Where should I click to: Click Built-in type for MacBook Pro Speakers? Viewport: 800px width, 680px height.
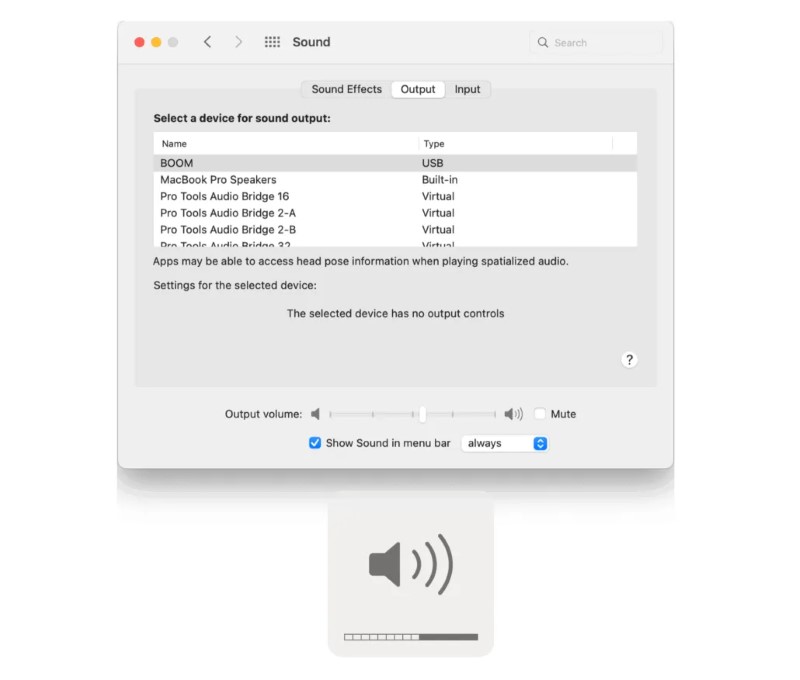[x=439, y=180]
